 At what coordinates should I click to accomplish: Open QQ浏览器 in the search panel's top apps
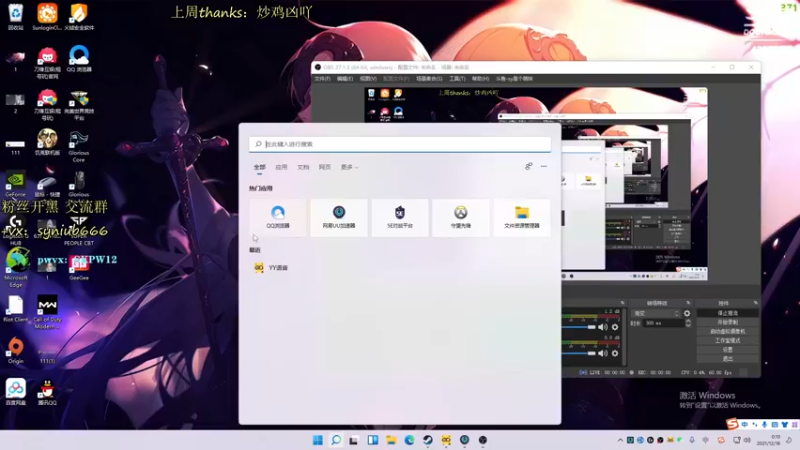point(278,218)
